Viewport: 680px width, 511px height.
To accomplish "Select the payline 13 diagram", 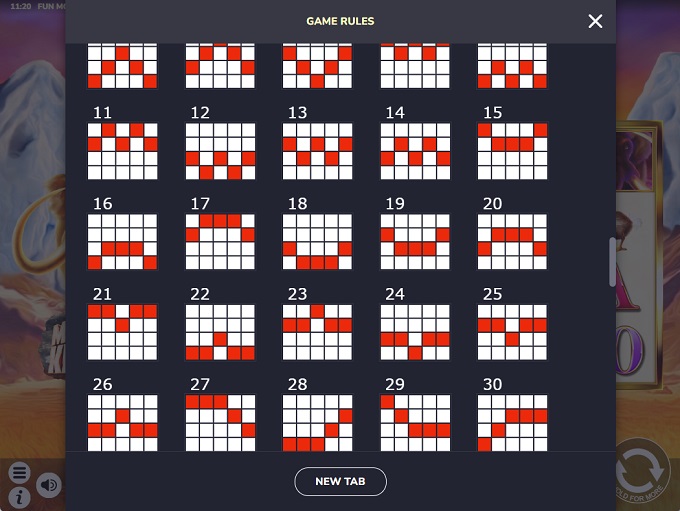I will point(317,151).
